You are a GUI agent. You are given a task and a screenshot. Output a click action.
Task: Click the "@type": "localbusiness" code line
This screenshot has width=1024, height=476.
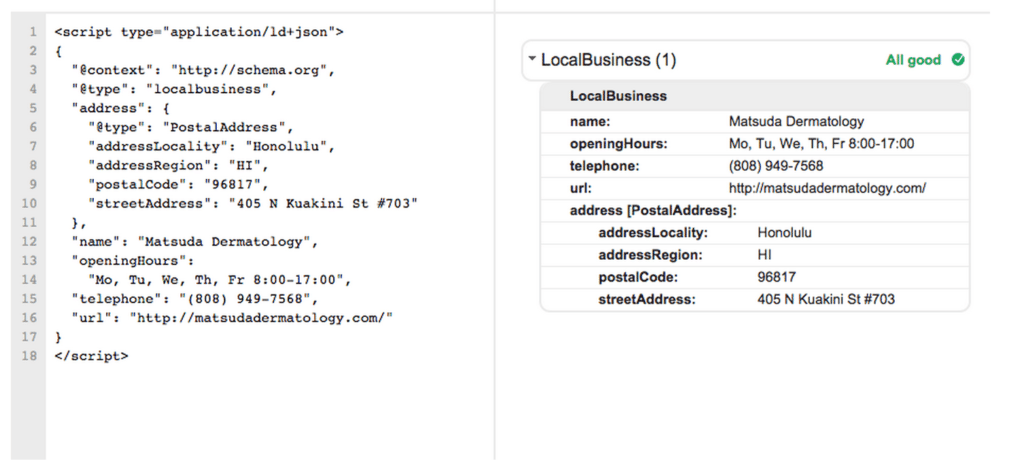(x=174, y=89)
